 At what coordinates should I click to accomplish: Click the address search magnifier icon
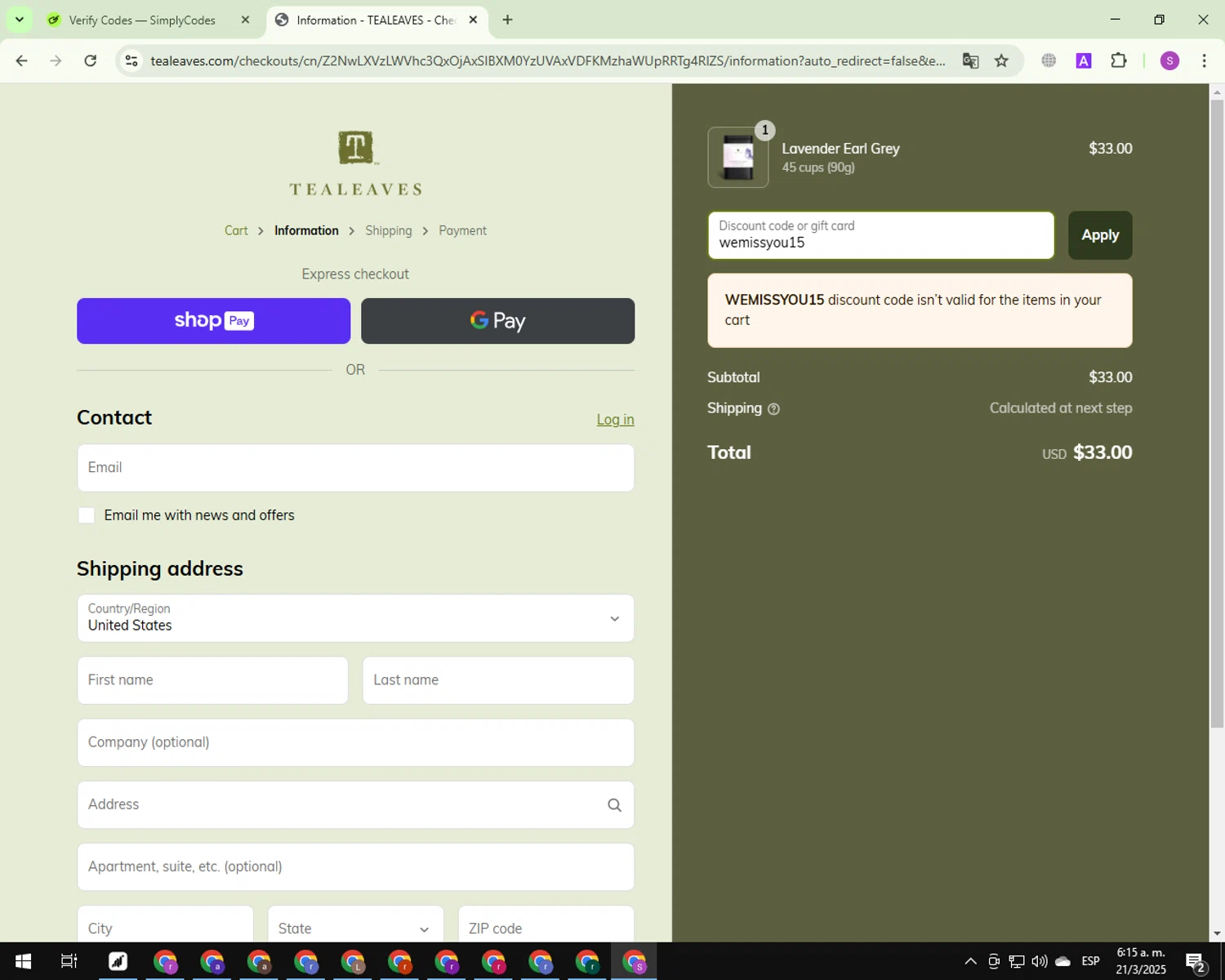coord(615,805)
